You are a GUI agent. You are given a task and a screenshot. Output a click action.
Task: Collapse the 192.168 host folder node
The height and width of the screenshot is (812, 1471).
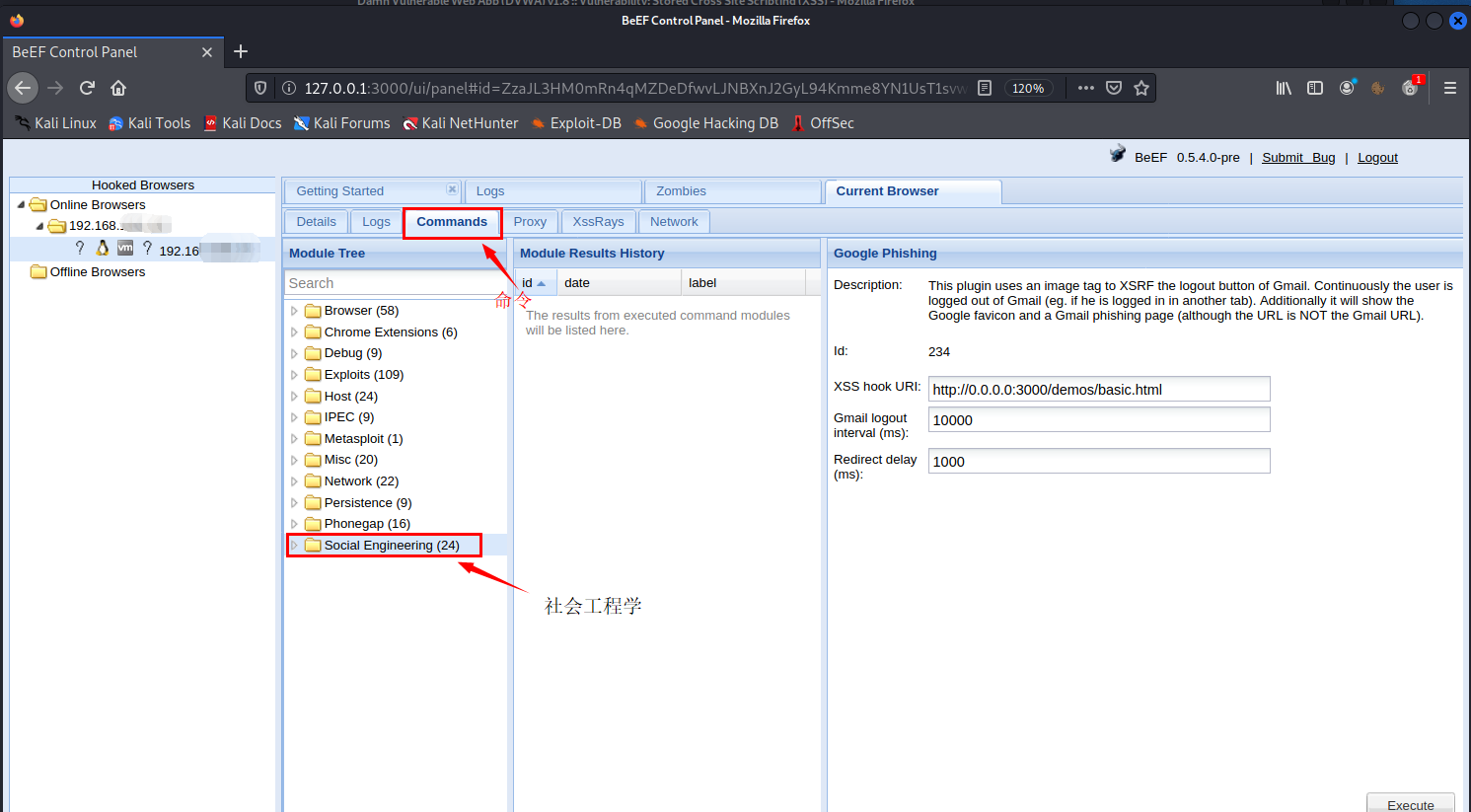39,226
